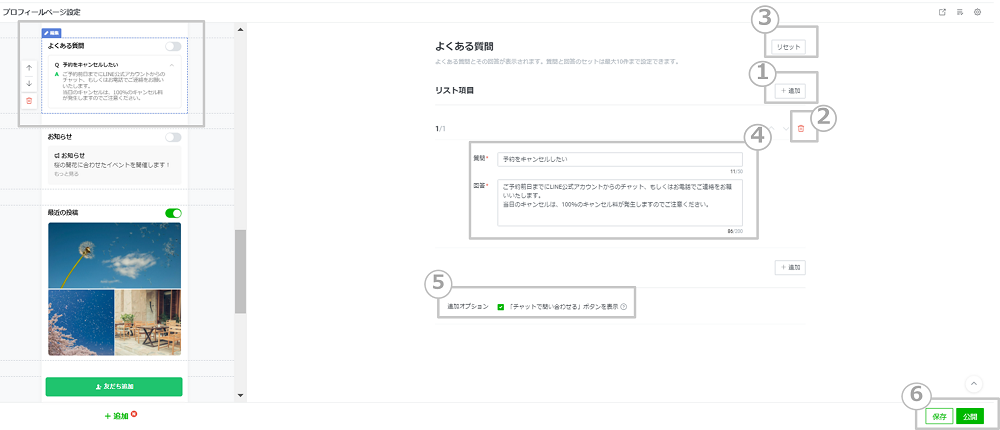
Task: Collapse the 予約をキャンセルしたい question in the preview
Action: coord(171,64)
